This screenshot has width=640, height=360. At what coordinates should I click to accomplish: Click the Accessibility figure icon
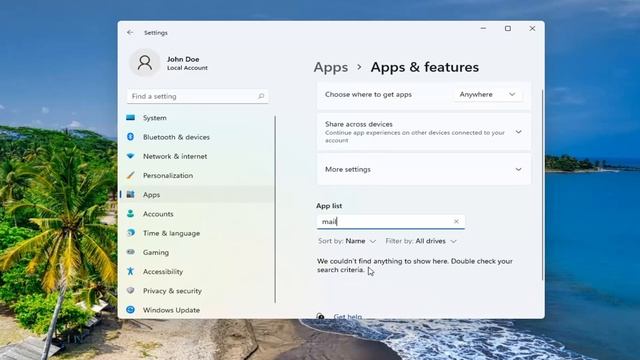pyautogui.click(x=131, y=271)
